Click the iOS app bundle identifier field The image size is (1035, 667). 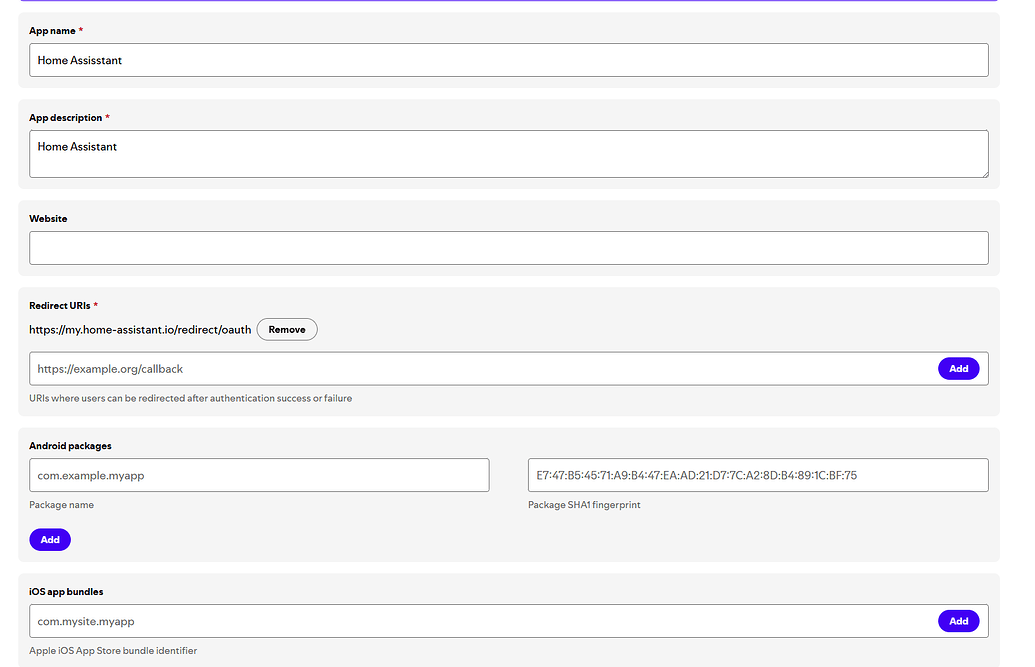tap(480, 620)
